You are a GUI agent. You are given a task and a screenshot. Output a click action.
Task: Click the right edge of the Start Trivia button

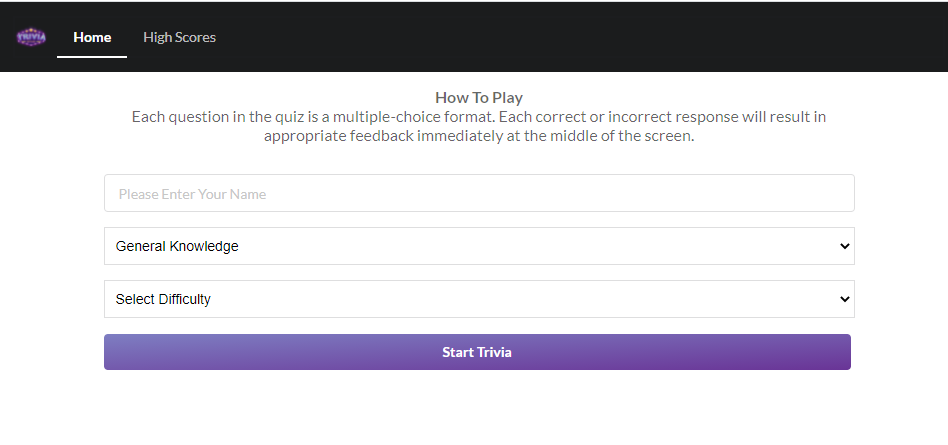click(843, 352)
